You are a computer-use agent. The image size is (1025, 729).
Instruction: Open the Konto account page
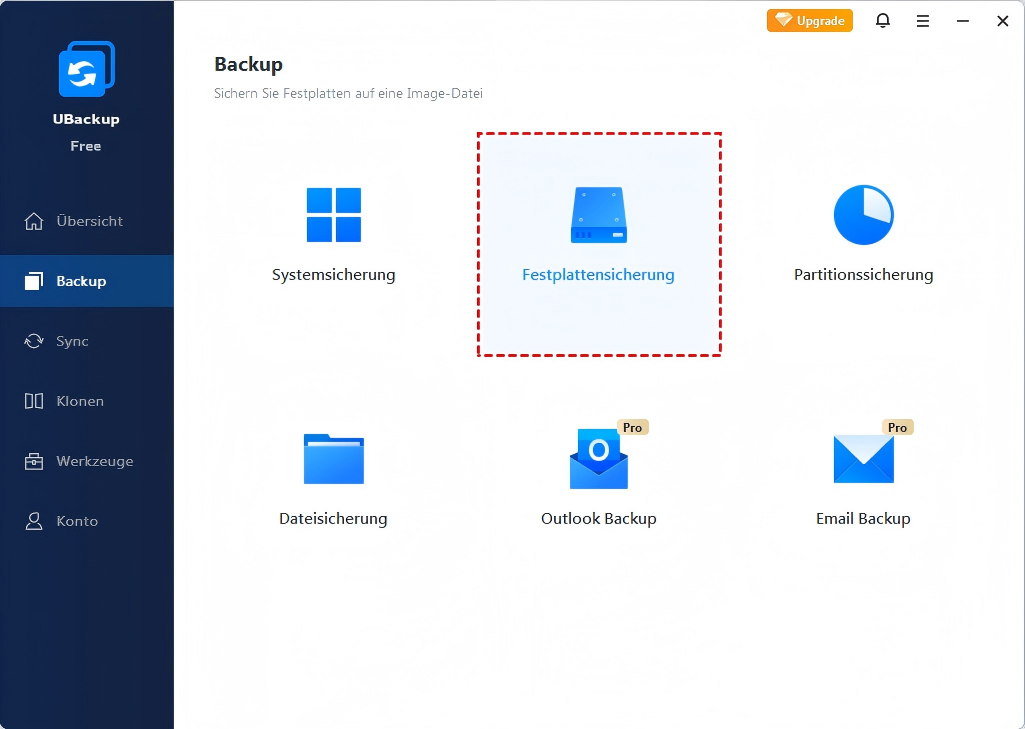point(86,521)
